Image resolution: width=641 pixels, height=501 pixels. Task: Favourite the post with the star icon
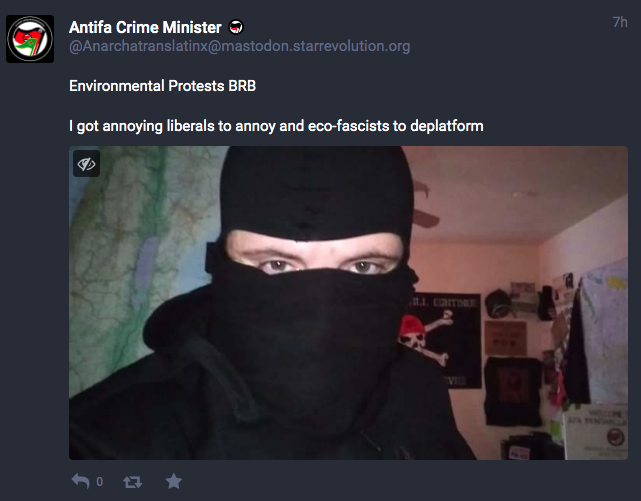pyautogui.click(x=174, y=481)
